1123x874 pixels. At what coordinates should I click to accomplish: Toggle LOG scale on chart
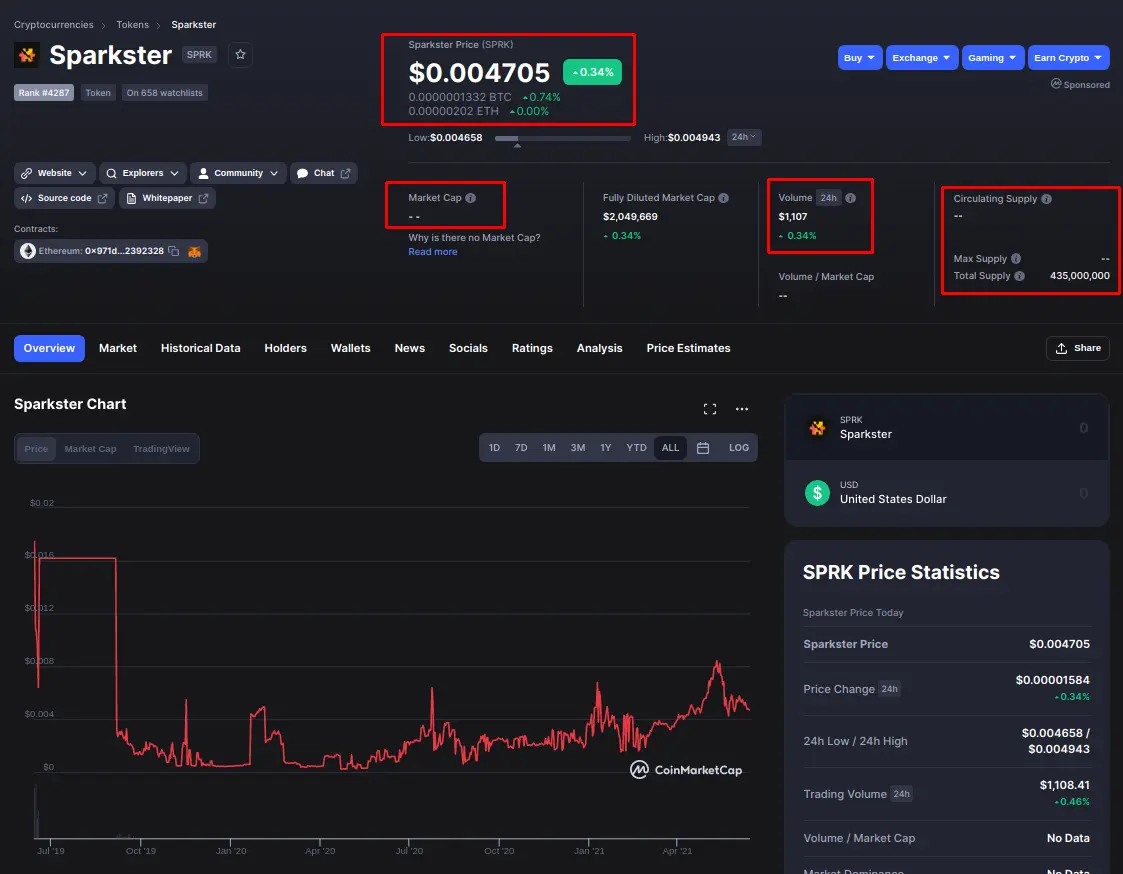click(738, 448)
